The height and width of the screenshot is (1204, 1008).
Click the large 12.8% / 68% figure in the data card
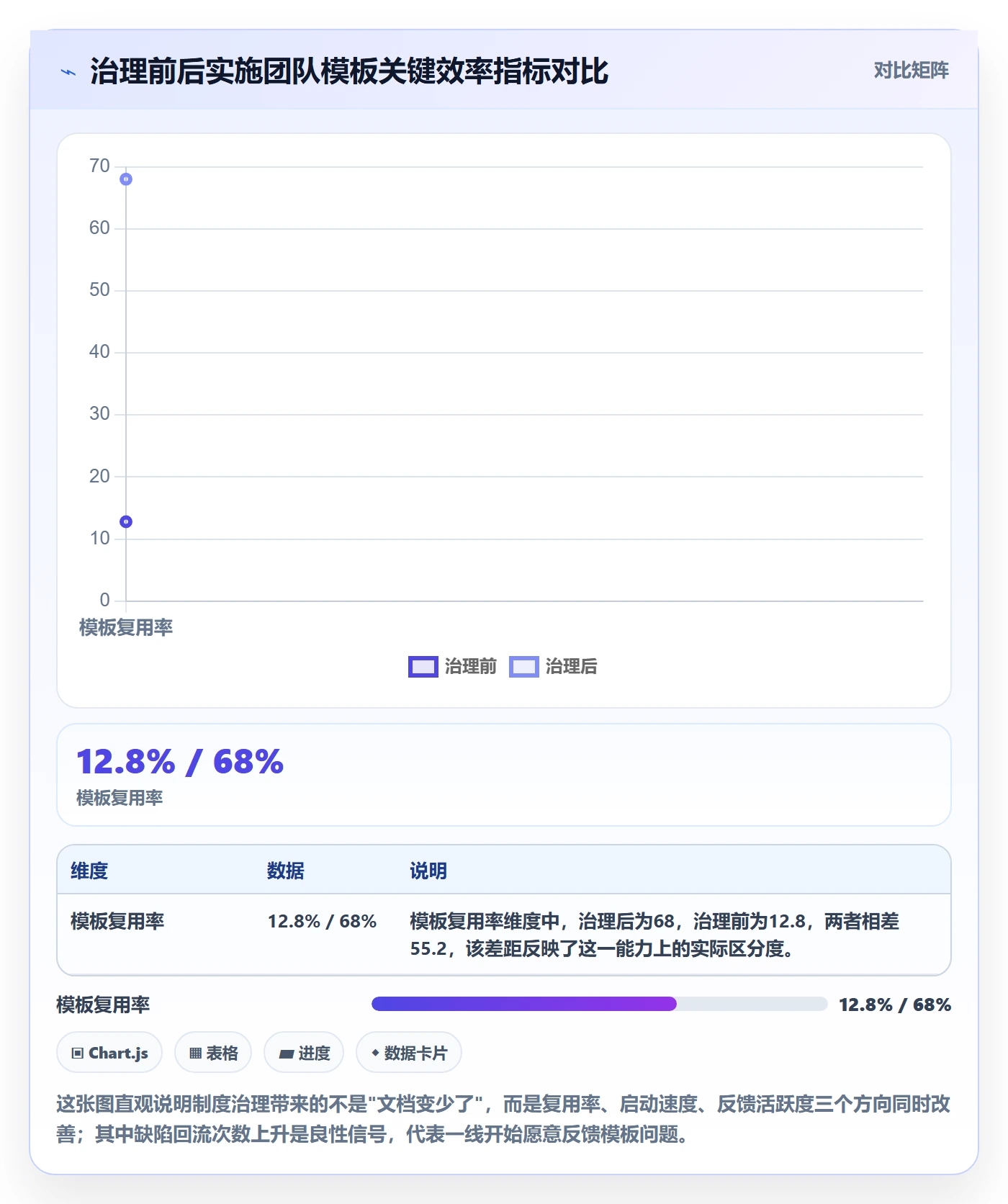pyautogui.click(x=180, y=762)
